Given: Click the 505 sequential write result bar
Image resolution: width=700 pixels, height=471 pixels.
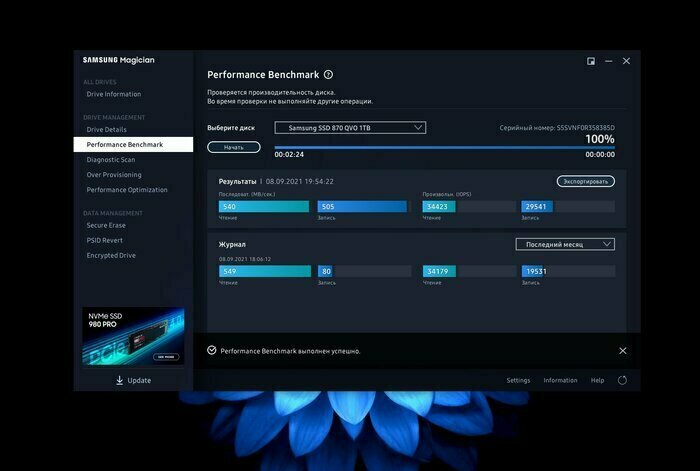Looking at the screenshot, I should [362, 206].
